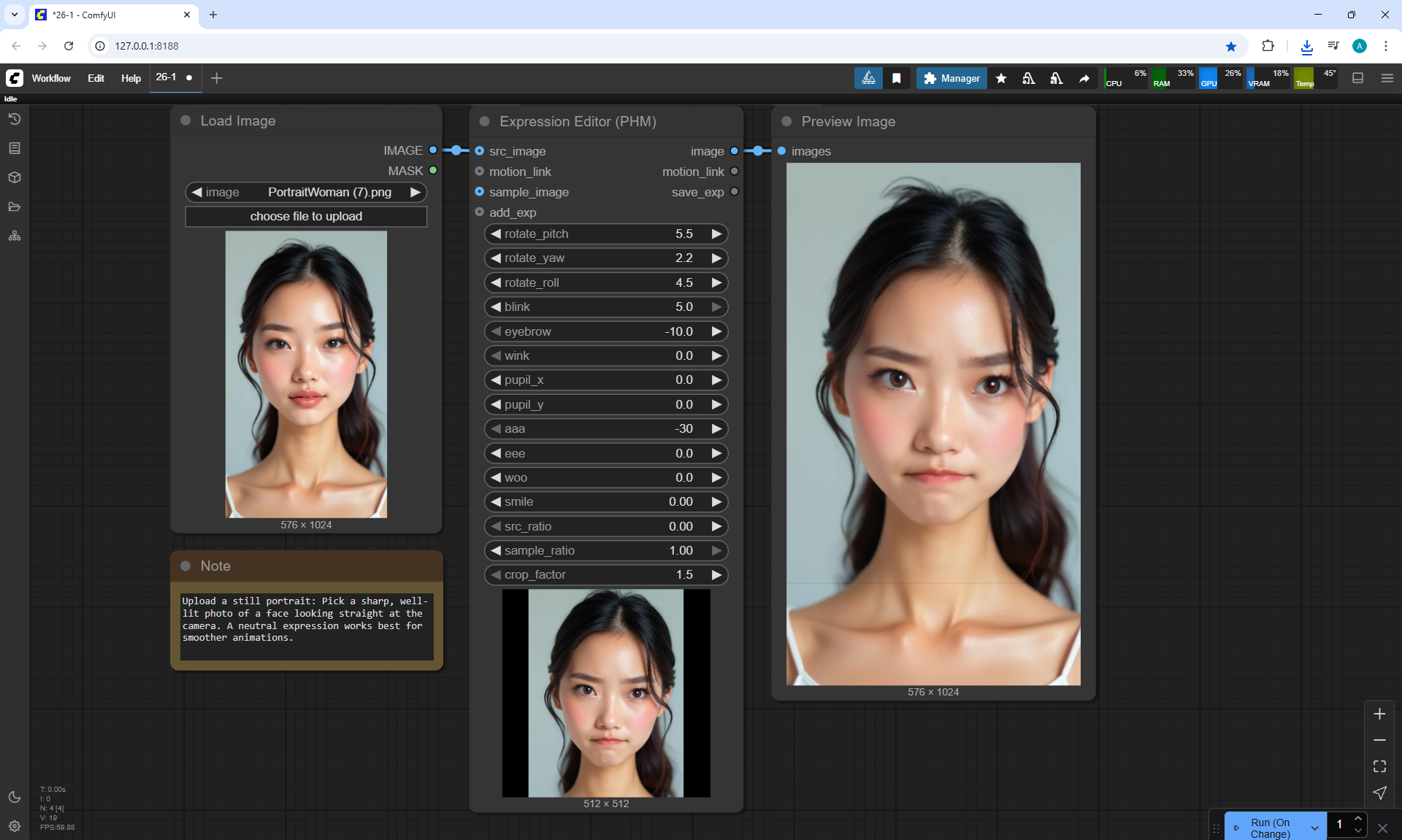Viewport: 1402px width, 840px height.
Task: Open the Edit menu
Action: tap(96, 78)
